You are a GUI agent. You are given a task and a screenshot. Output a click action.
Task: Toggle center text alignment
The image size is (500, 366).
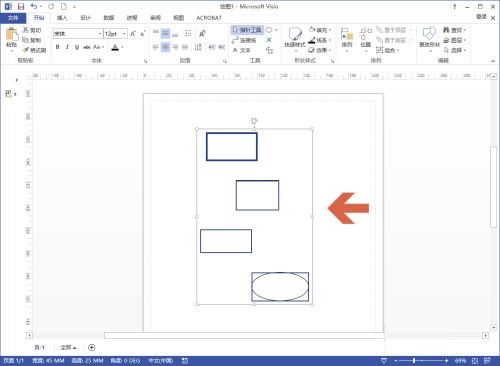pyautogui.click(x=165, y=47)
